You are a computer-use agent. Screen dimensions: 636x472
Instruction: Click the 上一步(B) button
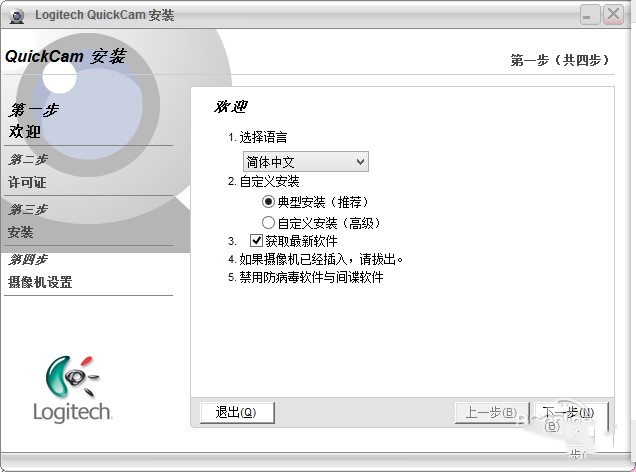(492, 413)
